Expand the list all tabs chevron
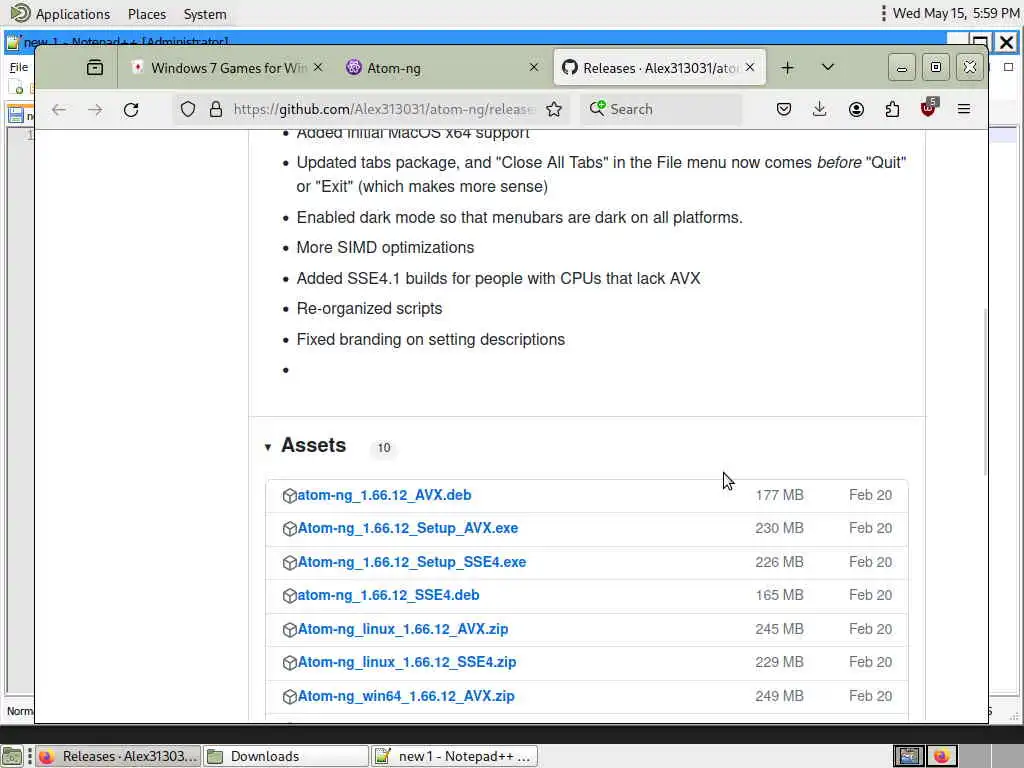 coord(827,67)
